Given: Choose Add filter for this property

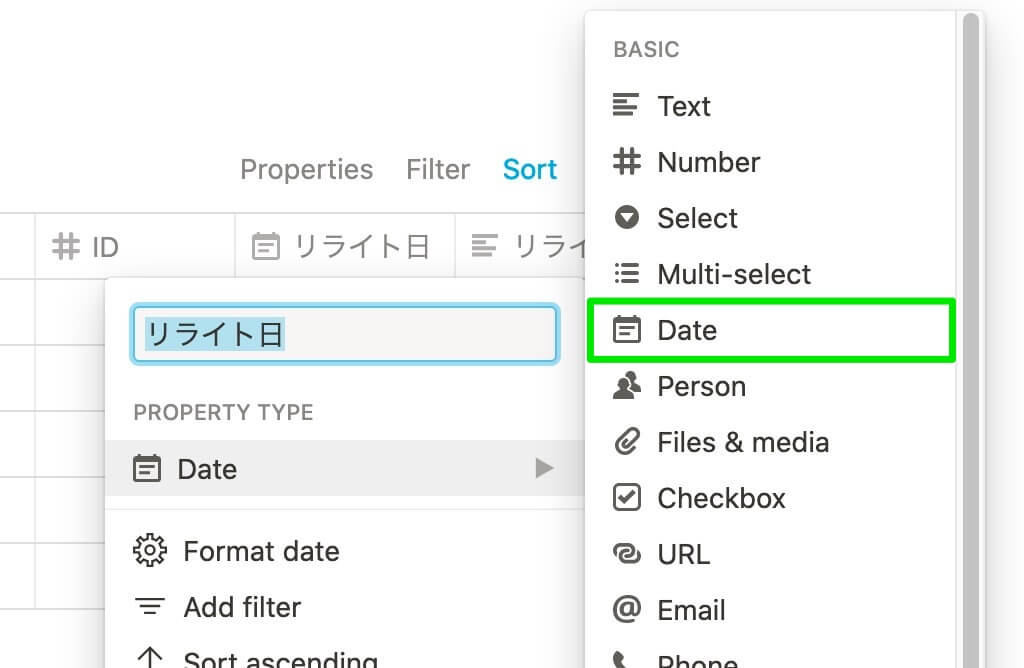Looking at the screenshot, I should click(345, 607).
